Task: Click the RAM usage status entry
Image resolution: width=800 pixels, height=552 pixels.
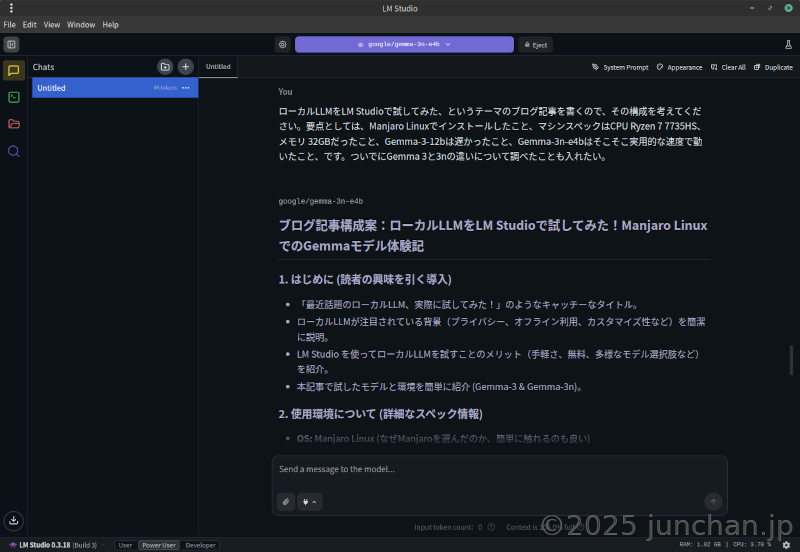Action: [x=700, y=545]
